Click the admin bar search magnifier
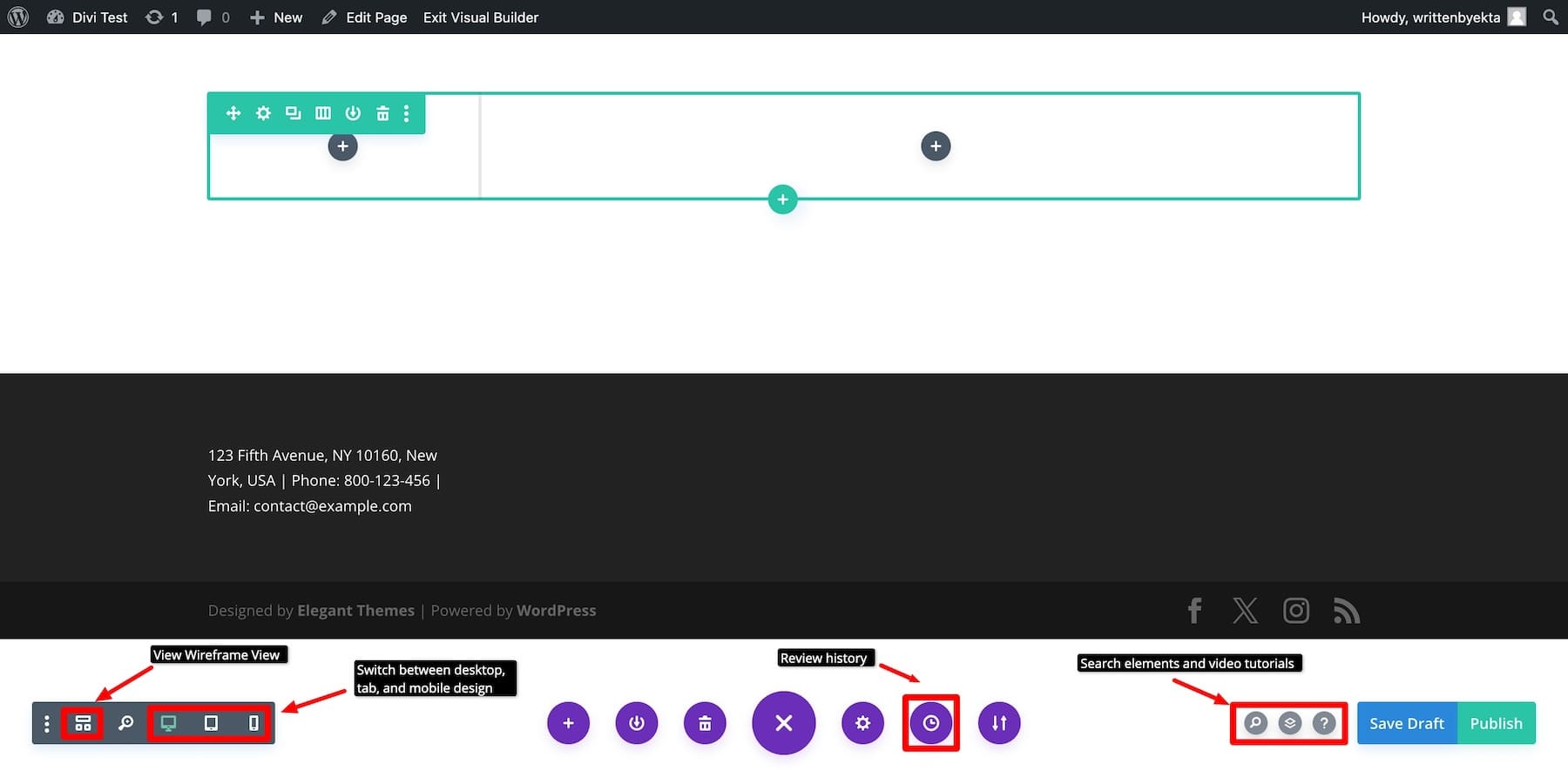Image resolution: width=1568 pixels, height=771 pixels. click(1551, 17)
